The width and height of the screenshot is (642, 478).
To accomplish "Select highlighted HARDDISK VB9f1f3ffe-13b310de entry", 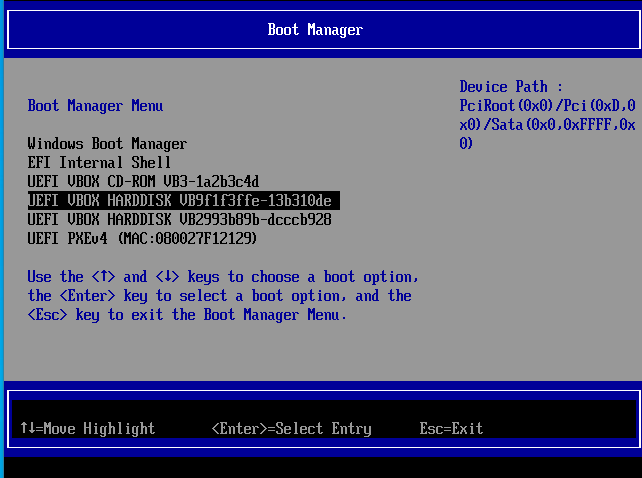I will tap(183, 200).
